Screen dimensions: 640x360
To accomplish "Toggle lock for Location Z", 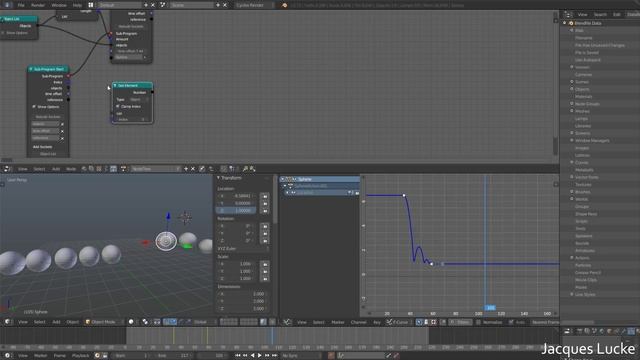I will coord(264,211).
